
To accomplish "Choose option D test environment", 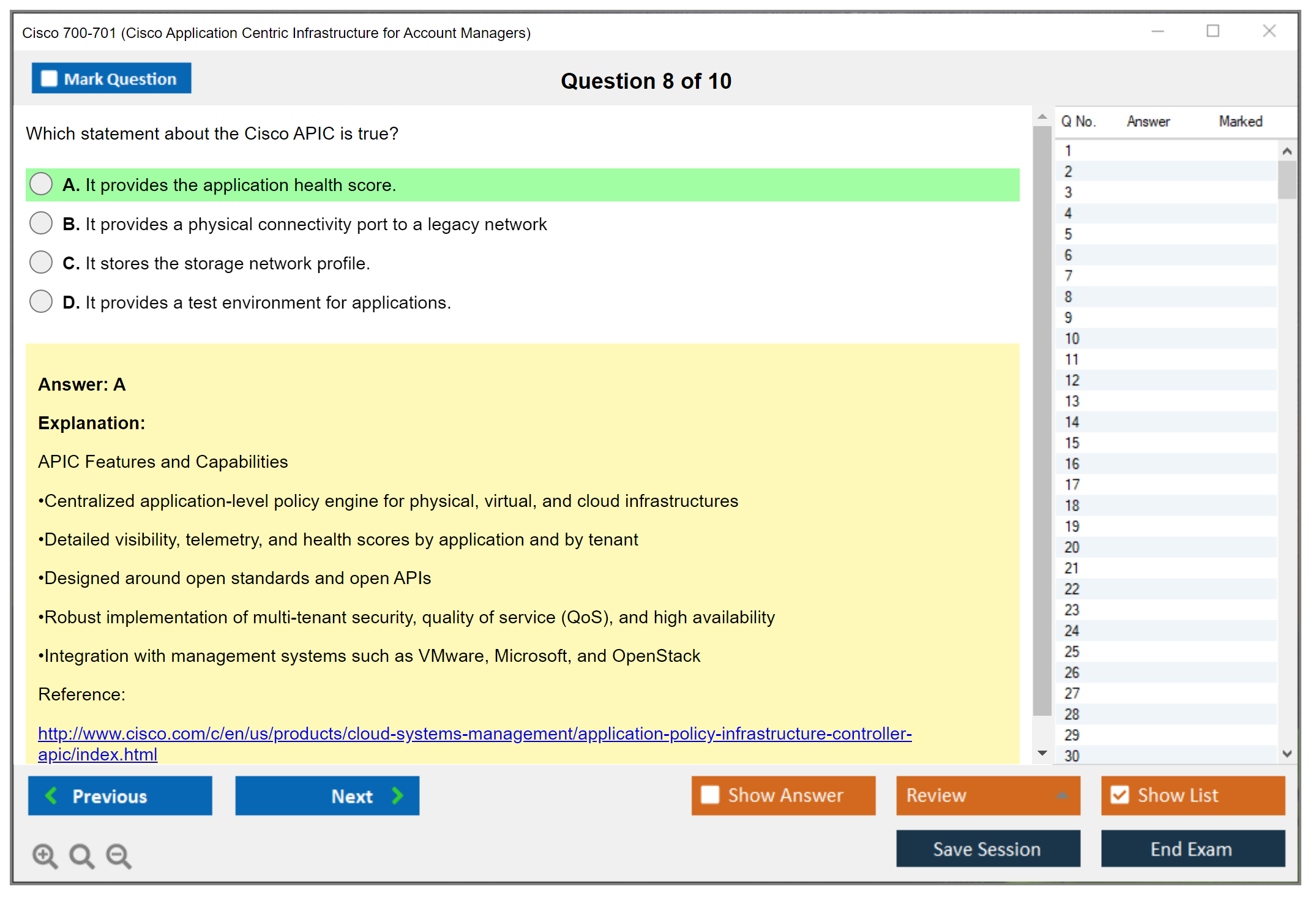I will pos(41,302).
